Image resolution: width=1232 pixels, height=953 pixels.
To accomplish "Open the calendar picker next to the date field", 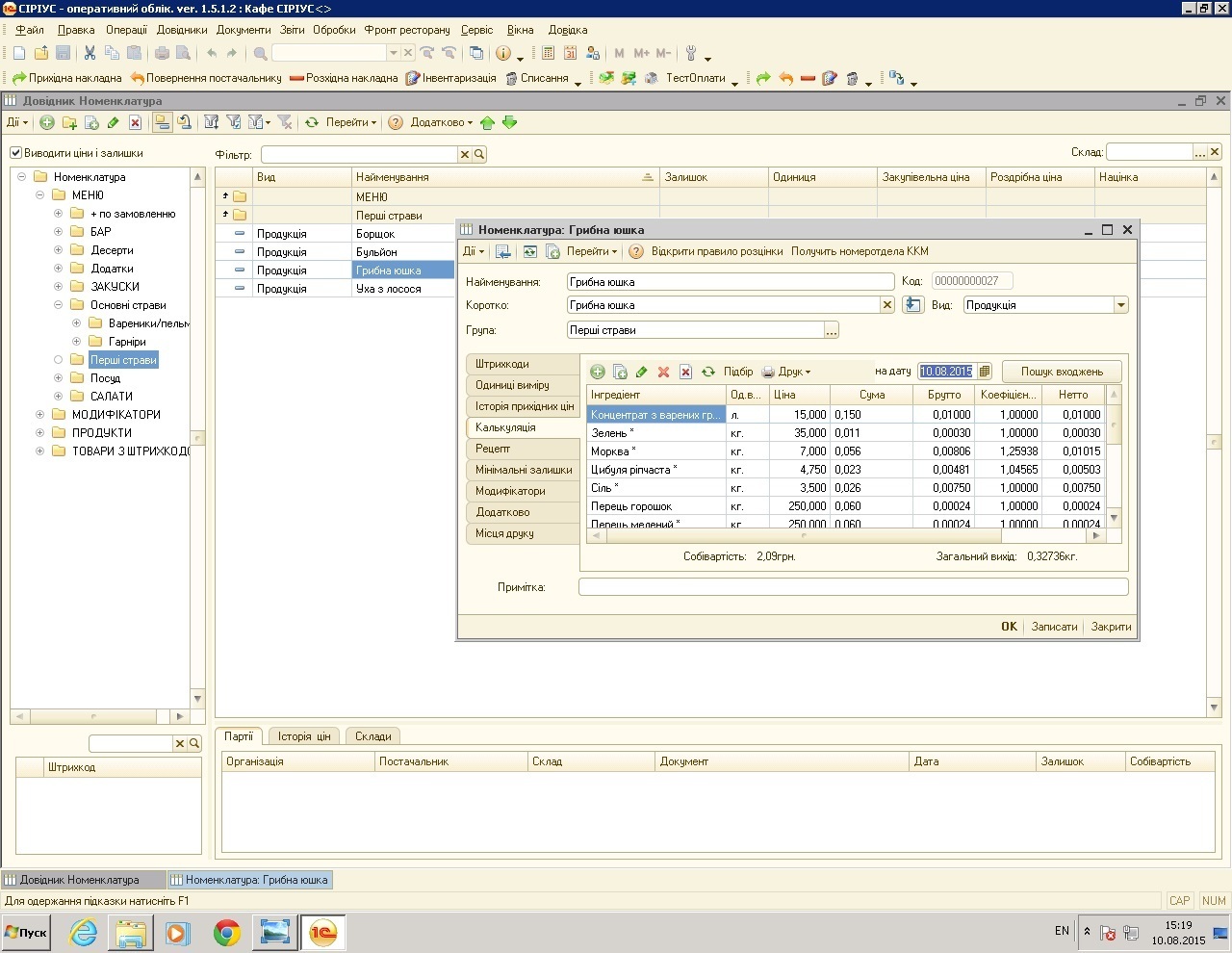I will tap(985, 372).
